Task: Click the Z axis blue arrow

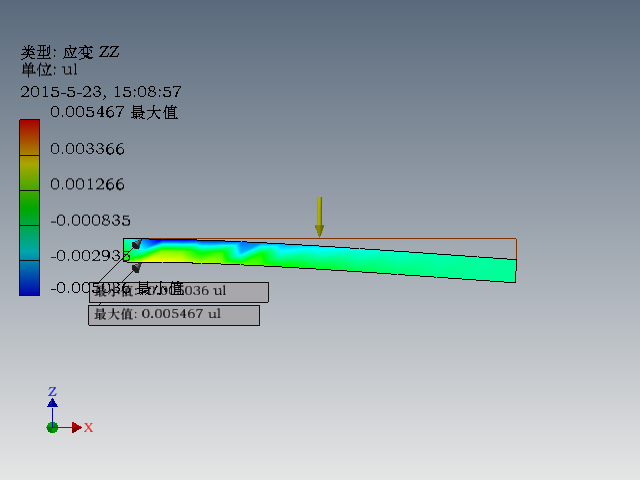Action: [52, 403]
